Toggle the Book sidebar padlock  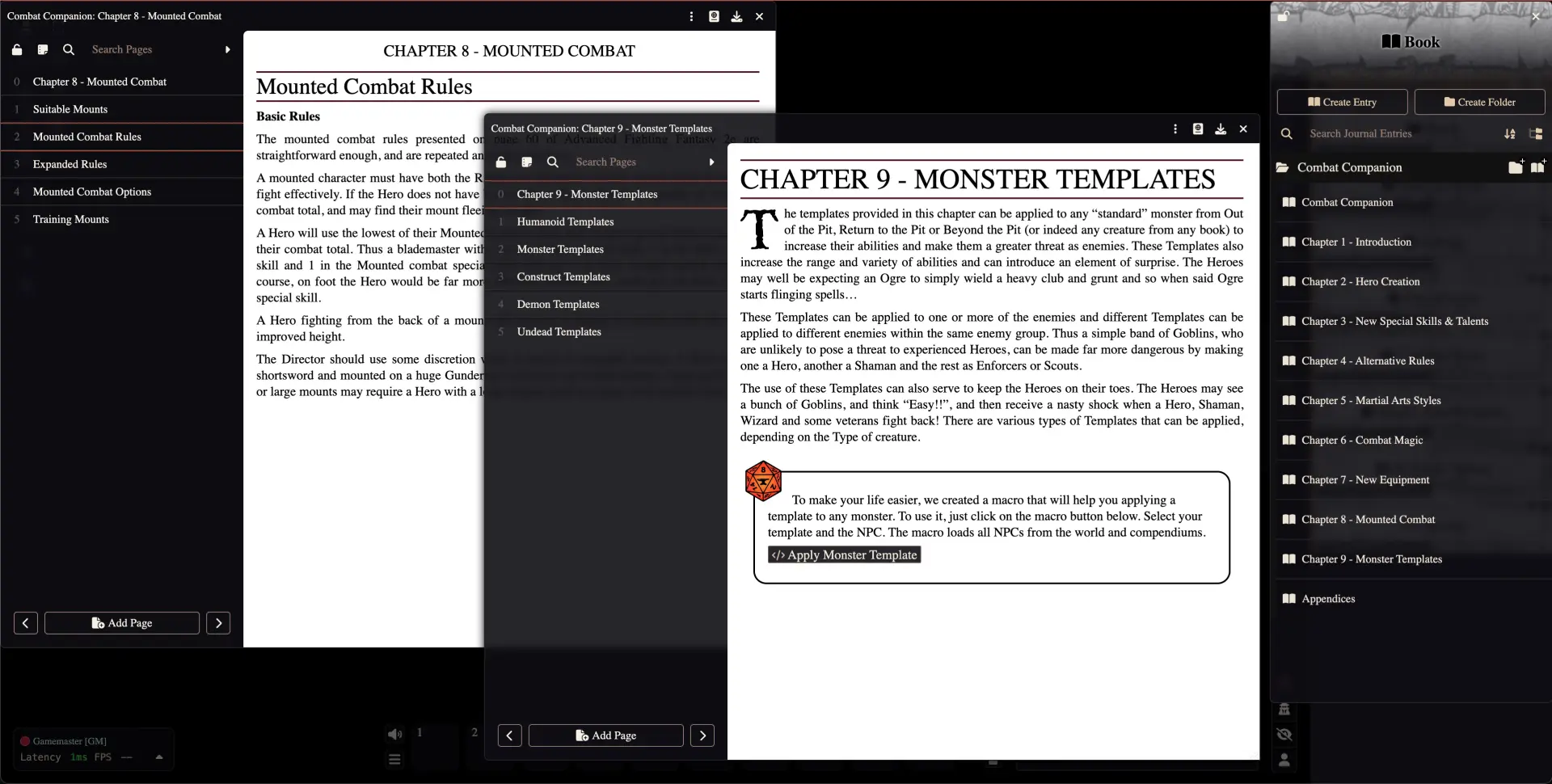click(x=1283, y=15)
